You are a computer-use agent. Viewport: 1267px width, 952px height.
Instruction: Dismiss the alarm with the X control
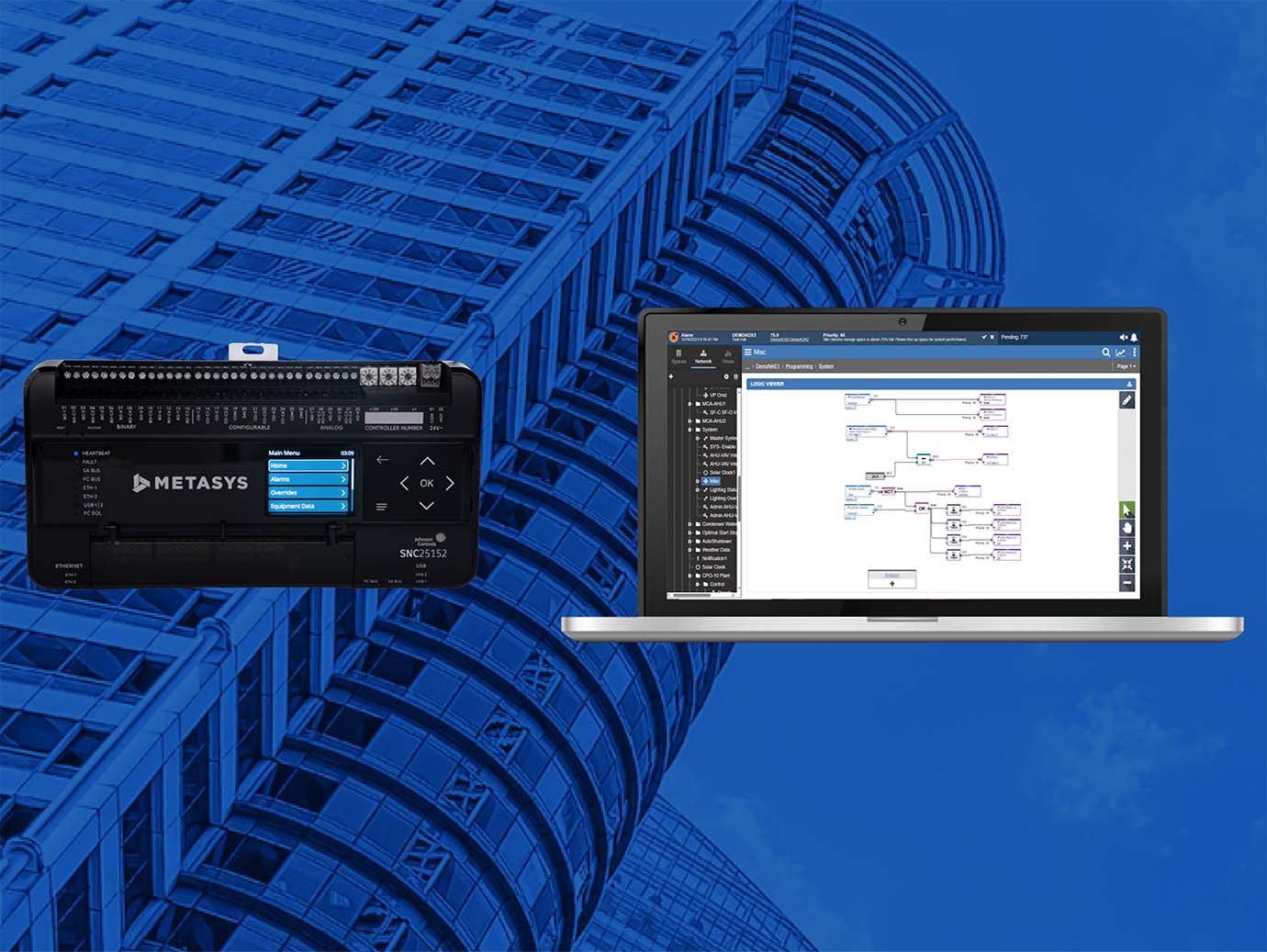tap(992, 337)
